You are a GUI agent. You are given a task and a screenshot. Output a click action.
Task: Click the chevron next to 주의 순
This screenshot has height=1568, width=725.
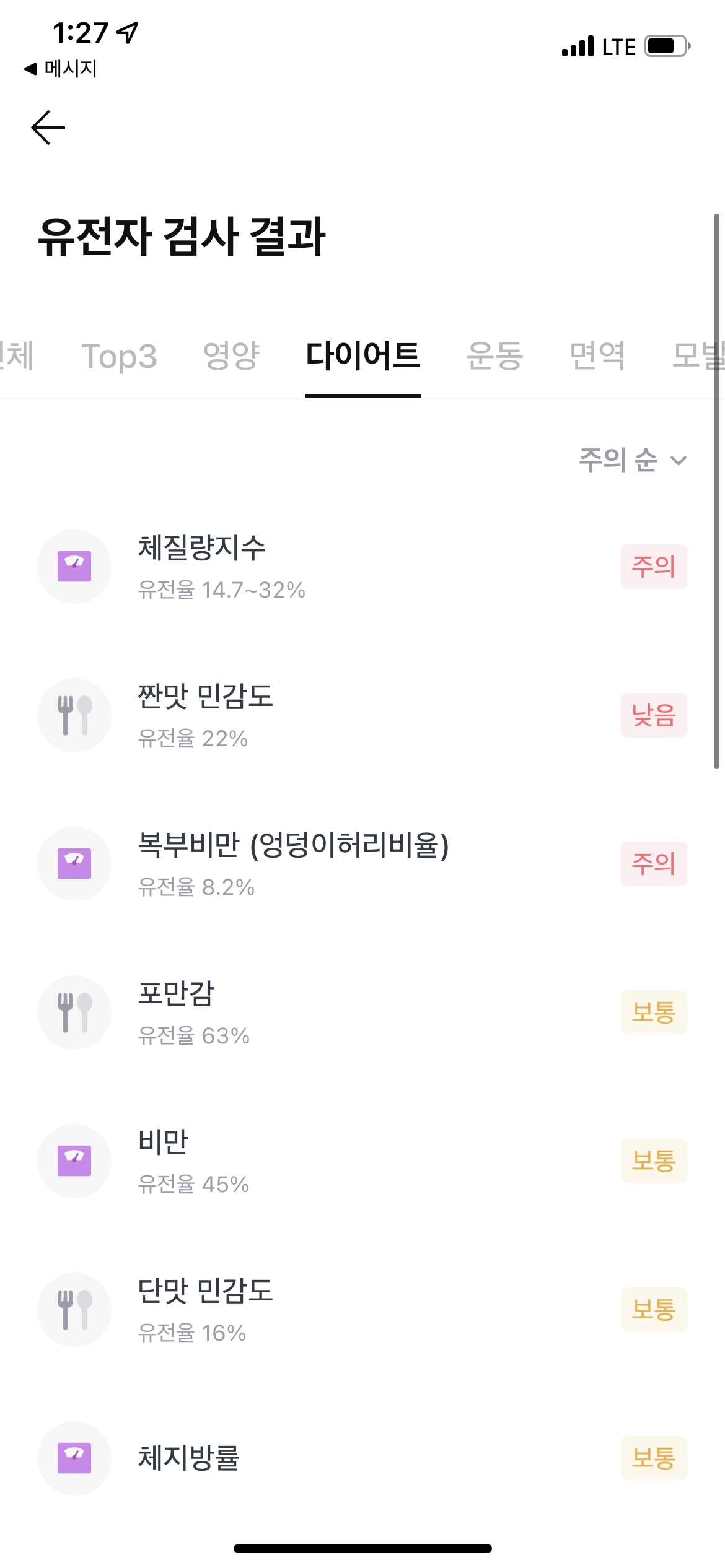679,461
